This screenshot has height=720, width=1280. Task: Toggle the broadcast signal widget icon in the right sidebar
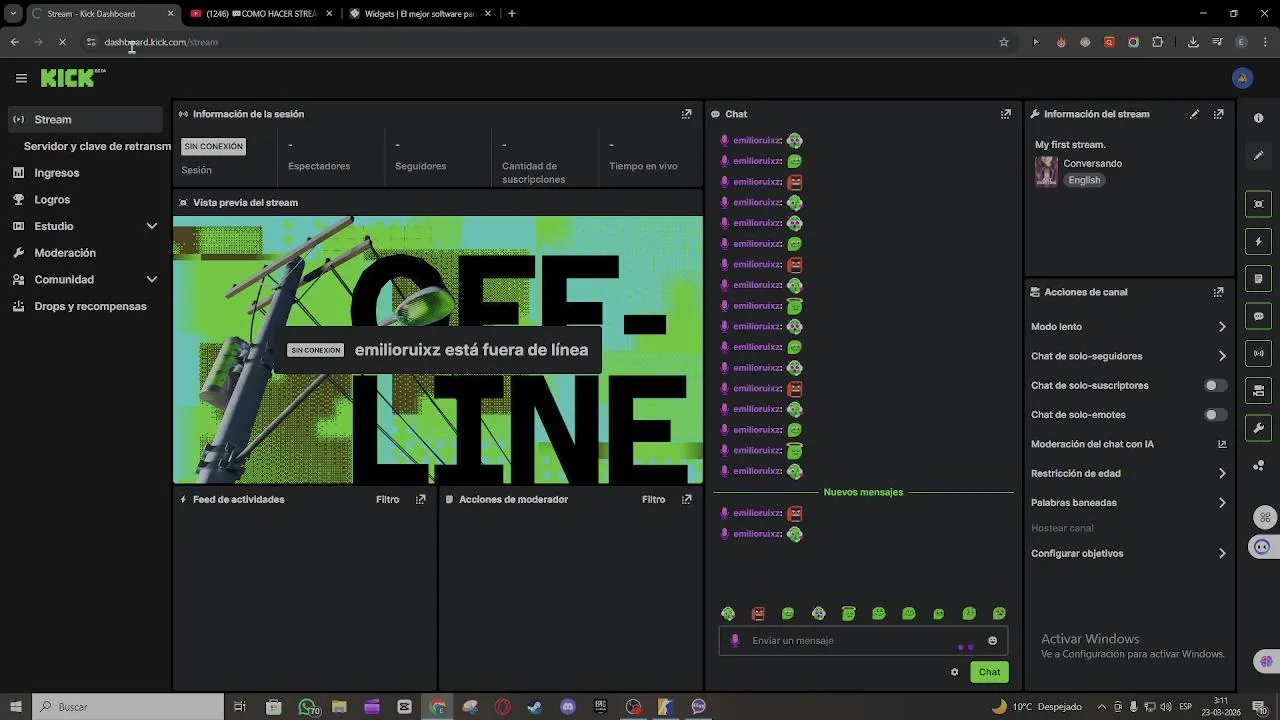[x=1258, y=353]
